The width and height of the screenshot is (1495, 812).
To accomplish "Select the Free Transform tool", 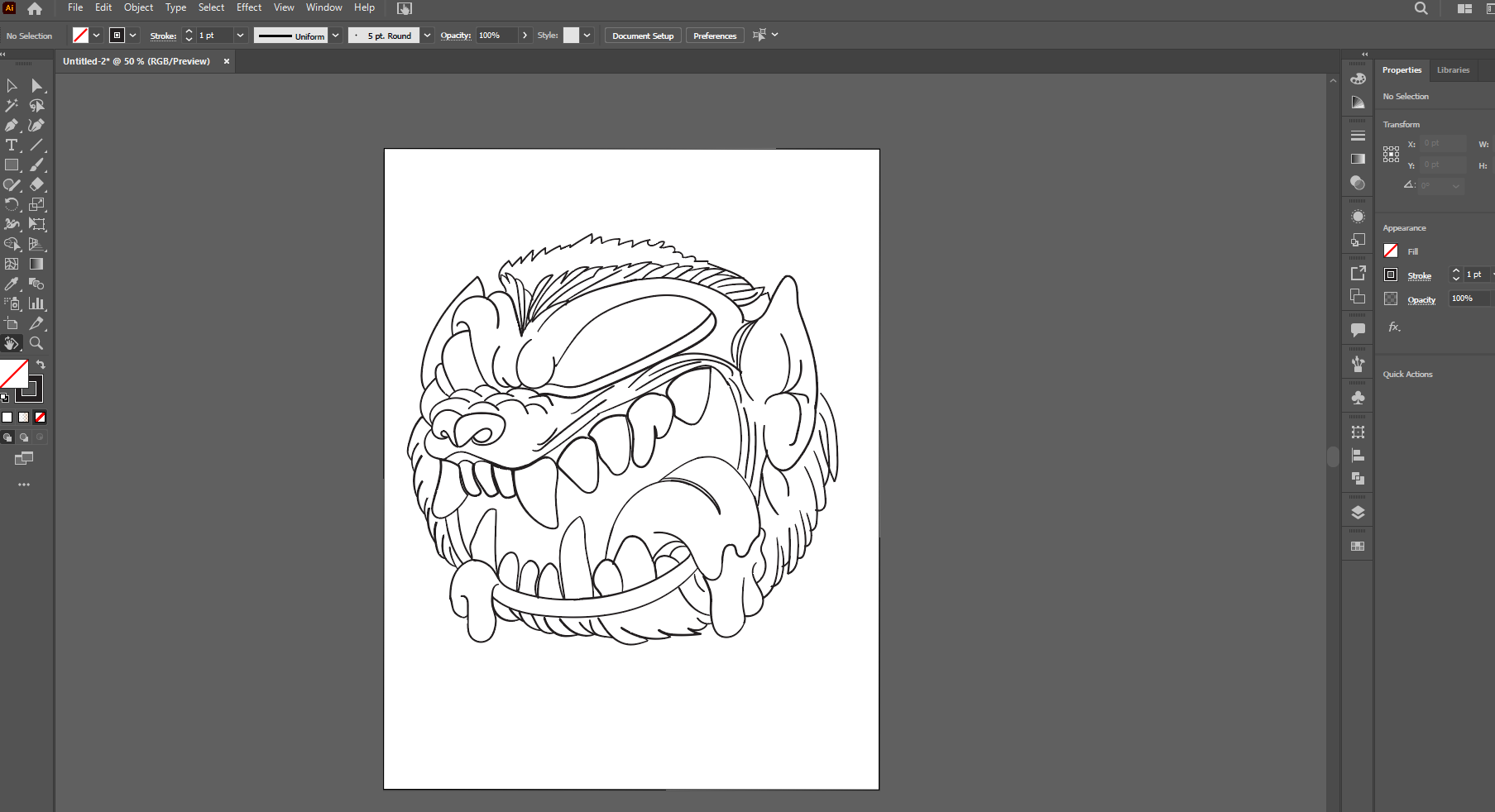I will point(36,225).
